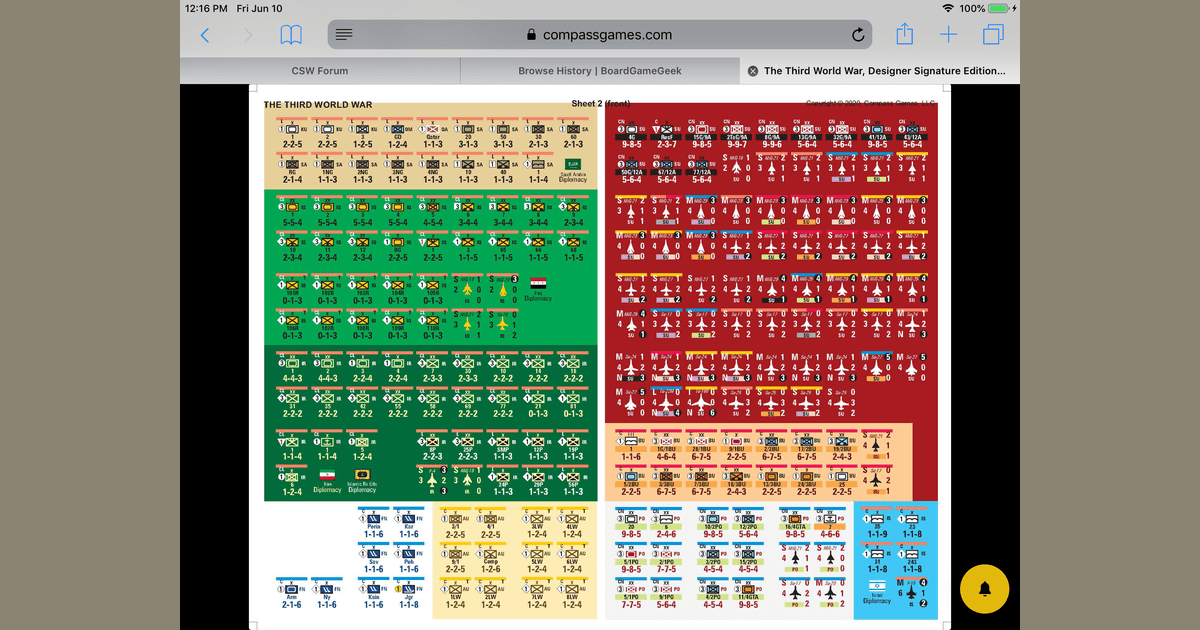
Task: Open the share sheet icon
Action: pyautogui.click(x=904, y=34)
